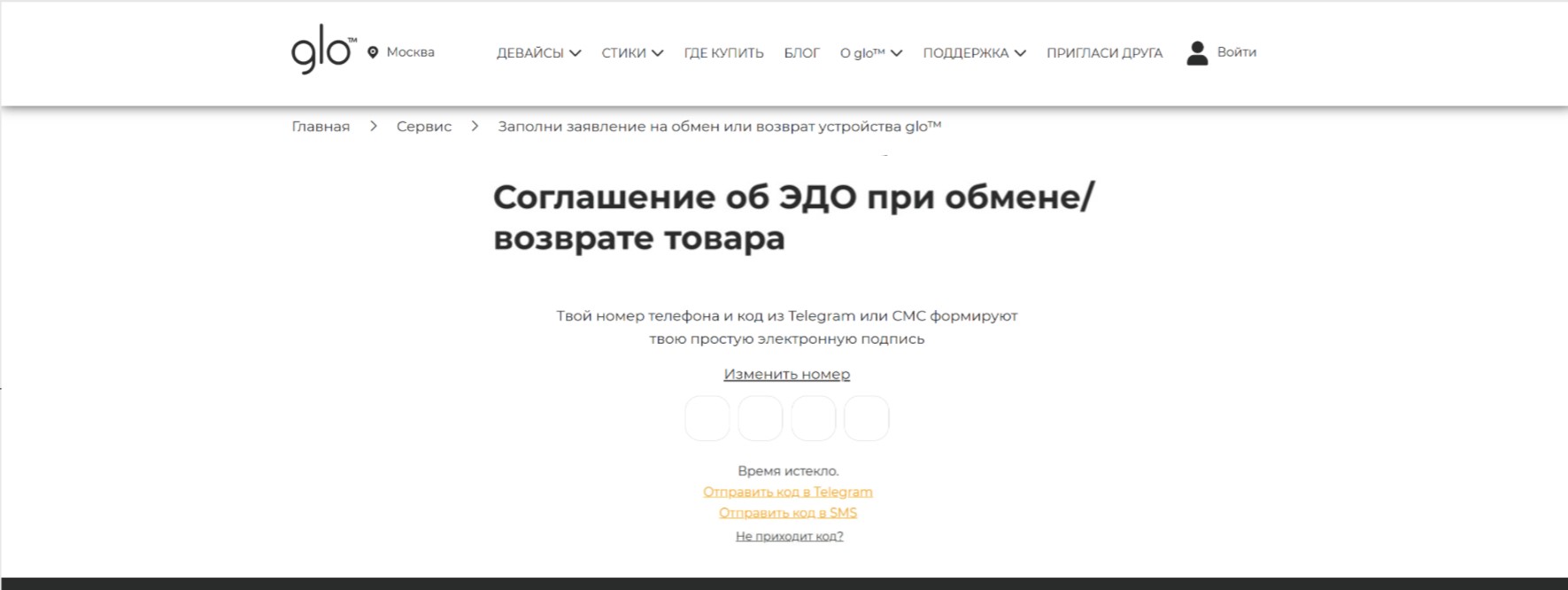Viewport: 1568px width, 590px height.
Task: Expand the СТИКИ dropdown menu
Action: pos(632,53)
